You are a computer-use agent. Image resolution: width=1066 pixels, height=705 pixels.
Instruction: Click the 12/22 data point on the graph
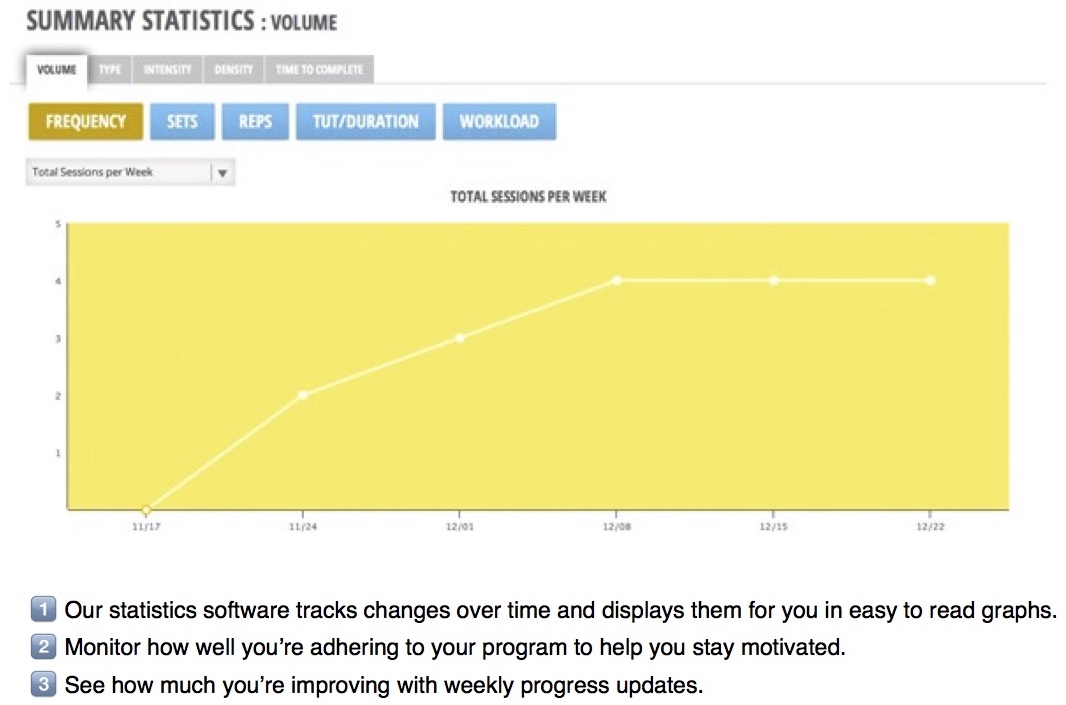pos(931,281)
